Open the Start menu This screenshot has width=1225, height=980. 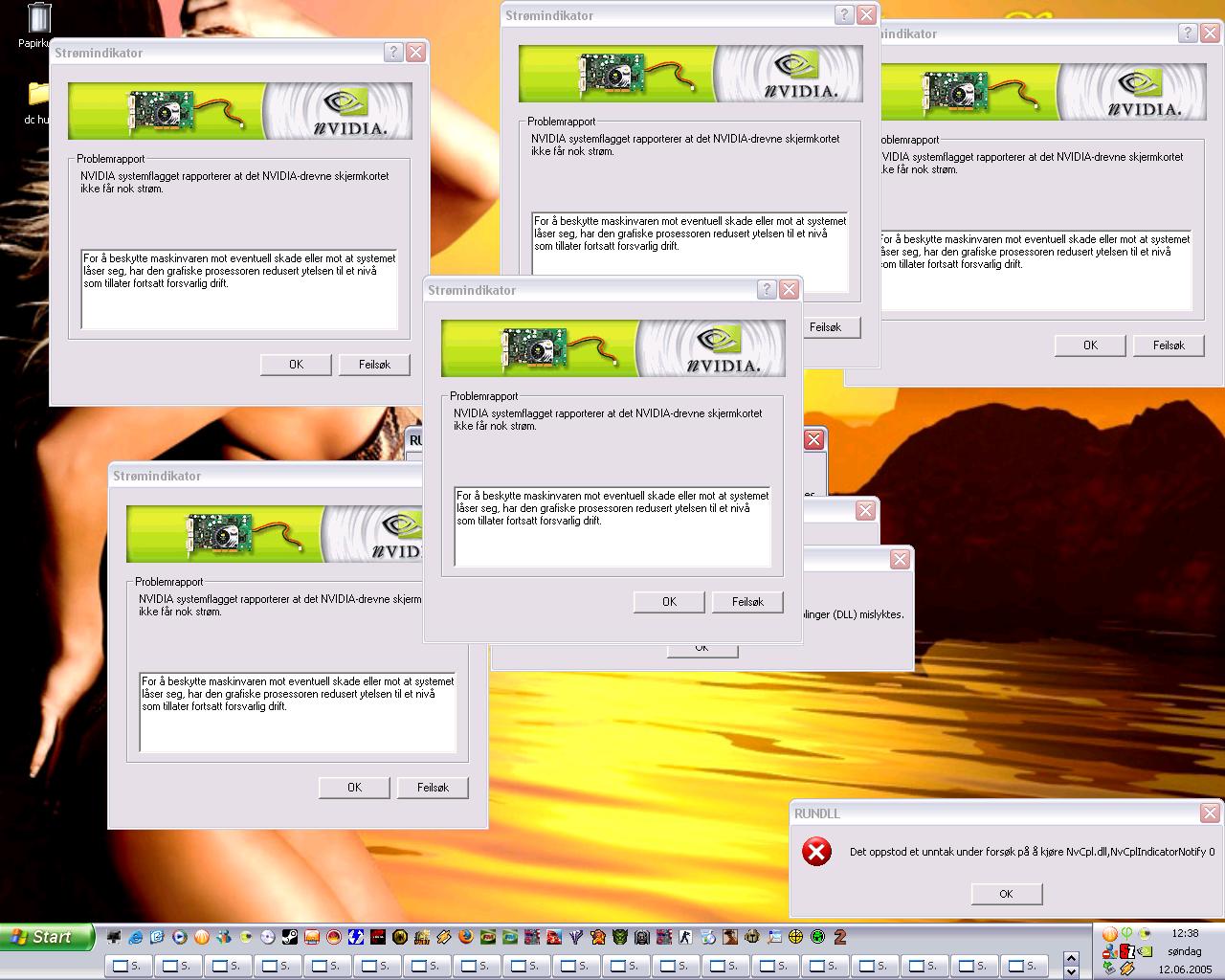[x=48, y=937]
